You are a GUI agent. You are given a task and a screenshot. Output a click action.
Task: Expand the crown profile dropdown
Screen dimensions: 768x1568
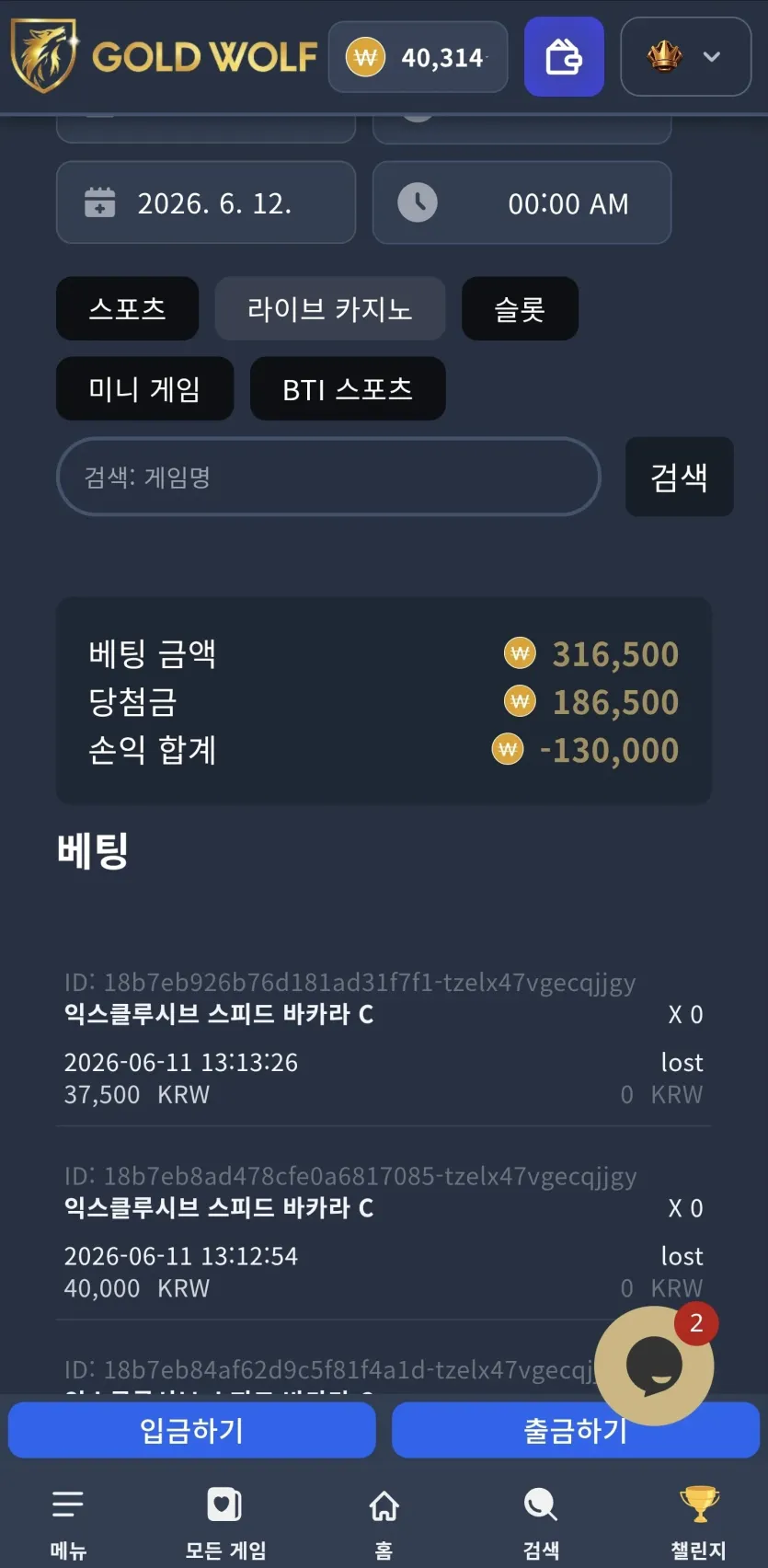[x=686, y=56]
